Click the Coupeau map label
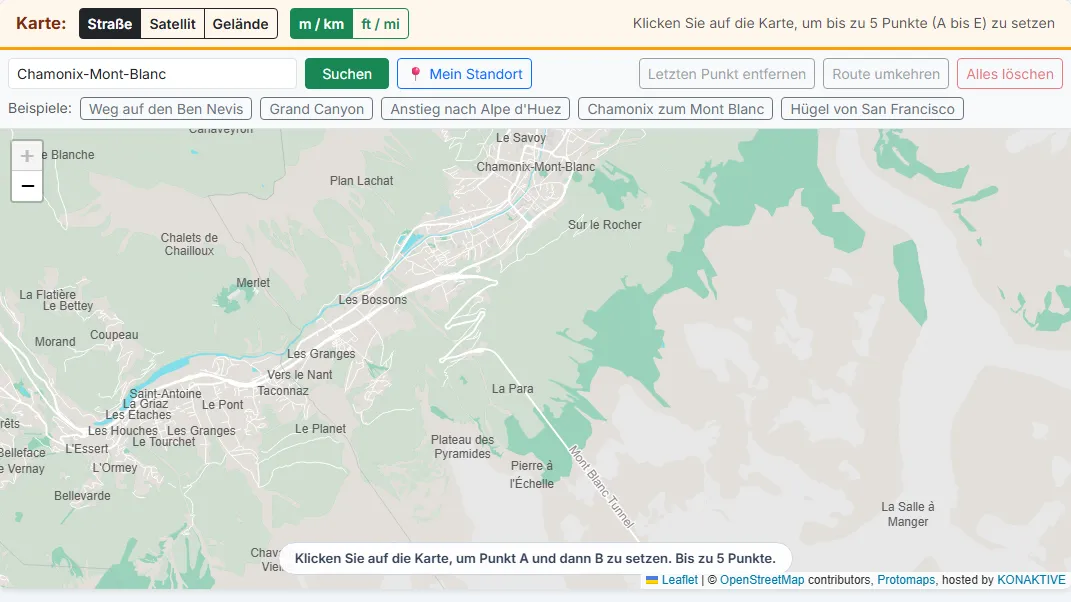Screen dimensions: 1071x602 (114, 334)
